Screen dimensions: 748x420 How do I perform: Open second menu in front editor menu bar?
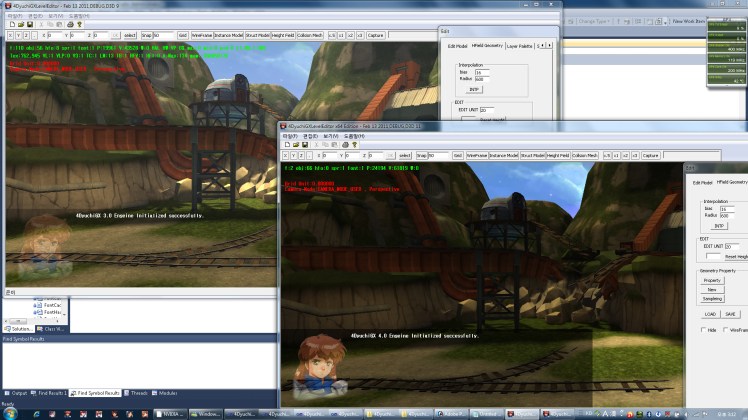tap(310, 136)
